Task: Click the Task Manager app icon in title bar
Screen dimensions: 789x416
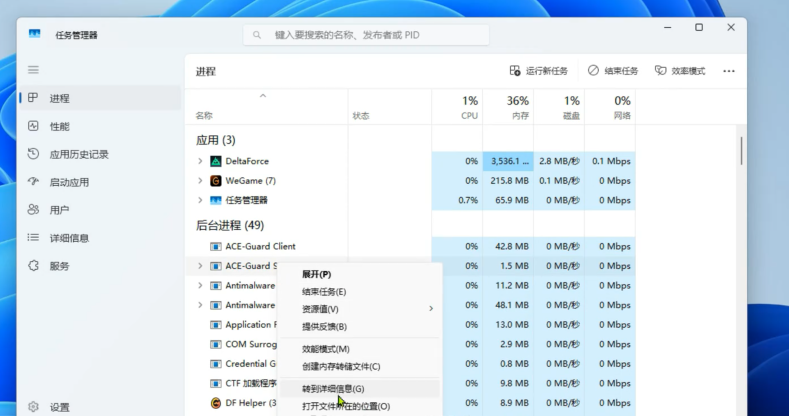Action: coord(35,34)
